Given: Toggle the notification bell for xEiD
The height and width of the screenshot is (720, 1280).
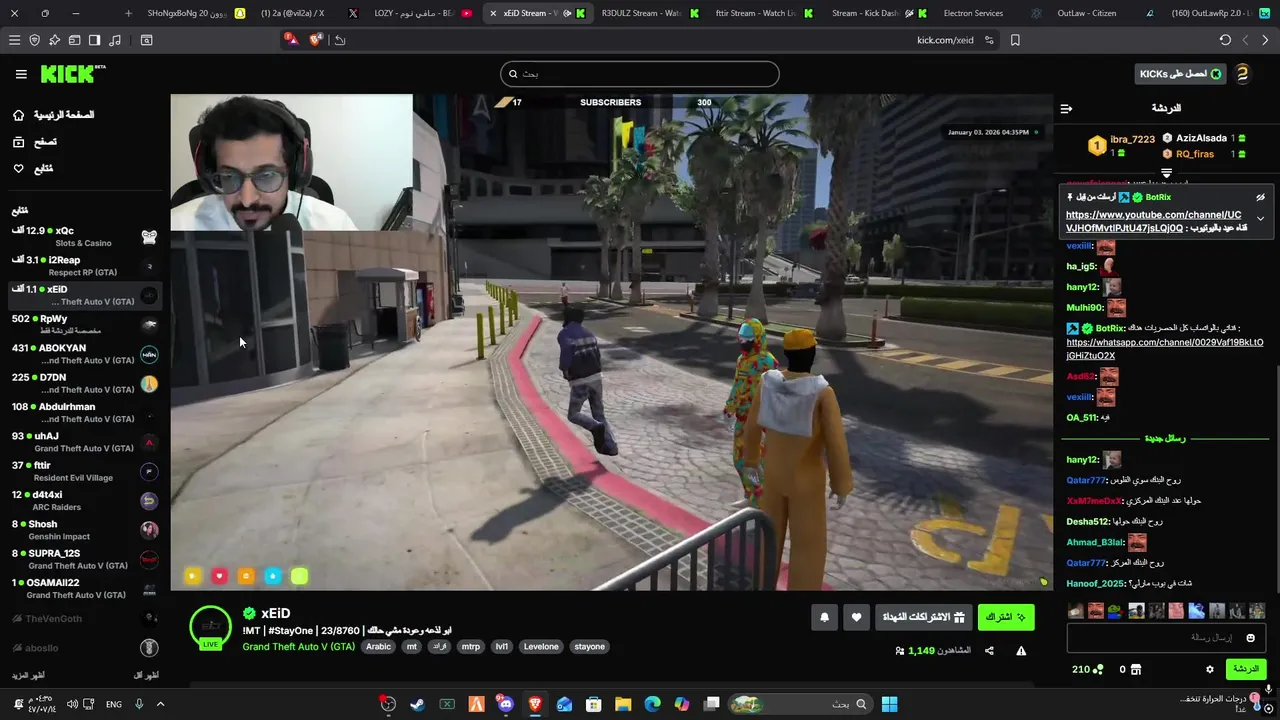Looking at the screenshot, I should (824, 617).
